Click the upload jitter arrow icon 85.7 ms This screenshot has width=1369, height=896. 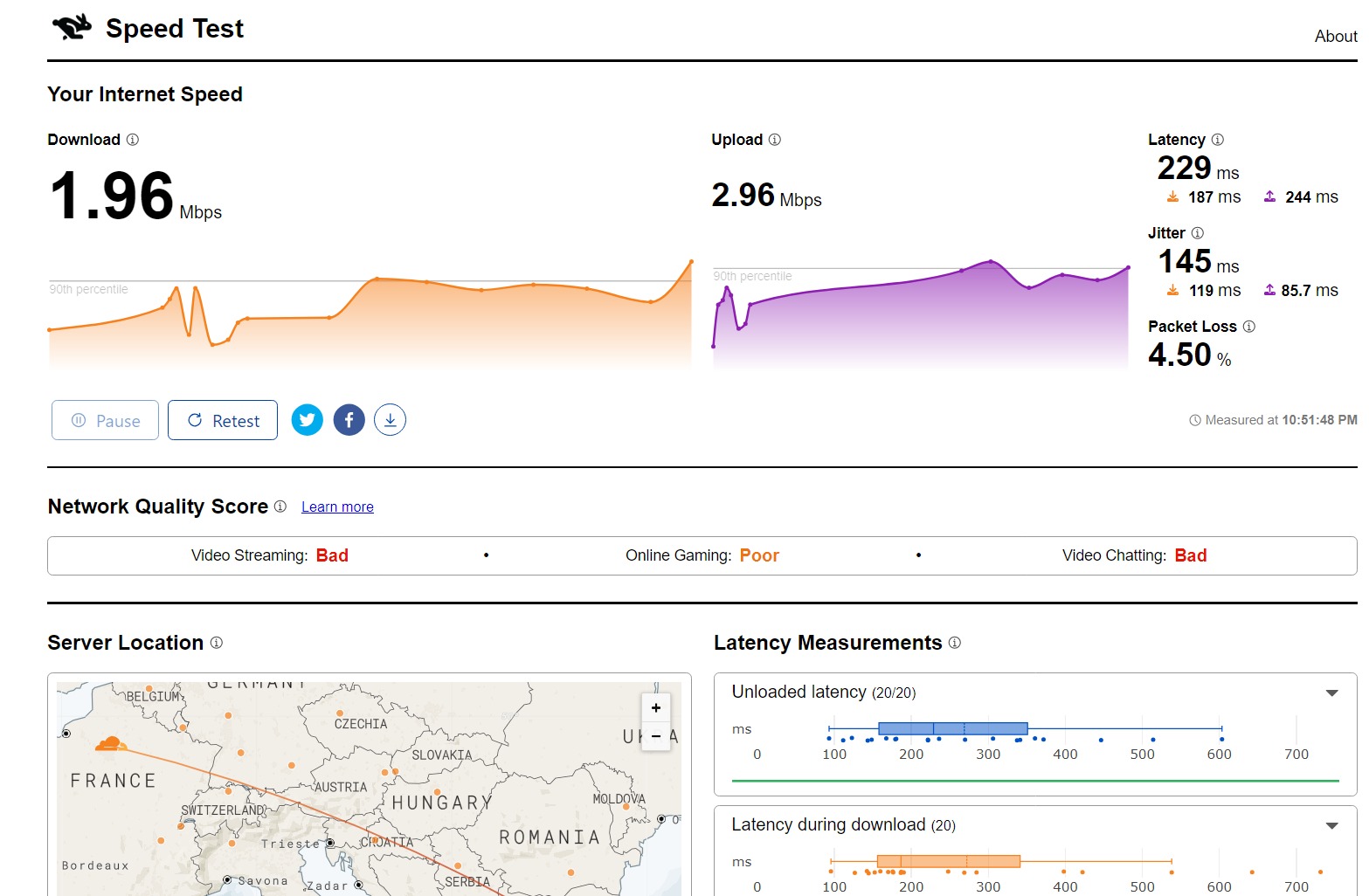(x=1269, y=291)
